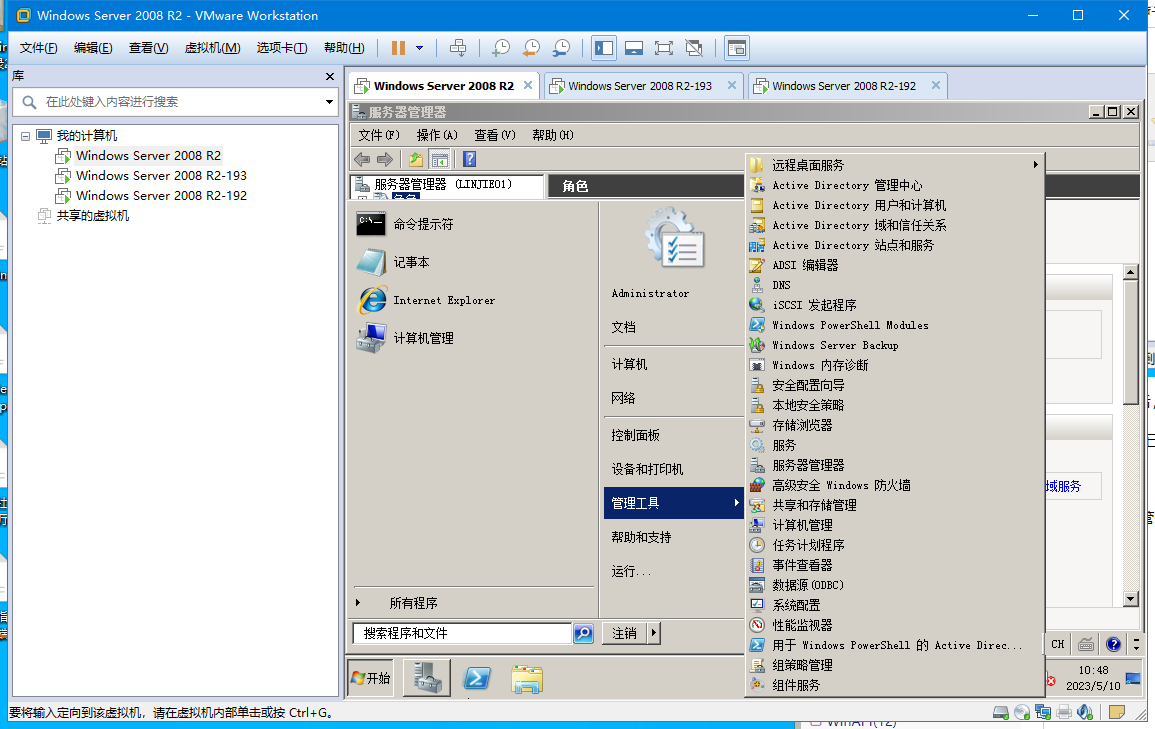Open the library search dropdown arrow
The height and width of the screenshot is (729, 1155).
tap(329, 102)
